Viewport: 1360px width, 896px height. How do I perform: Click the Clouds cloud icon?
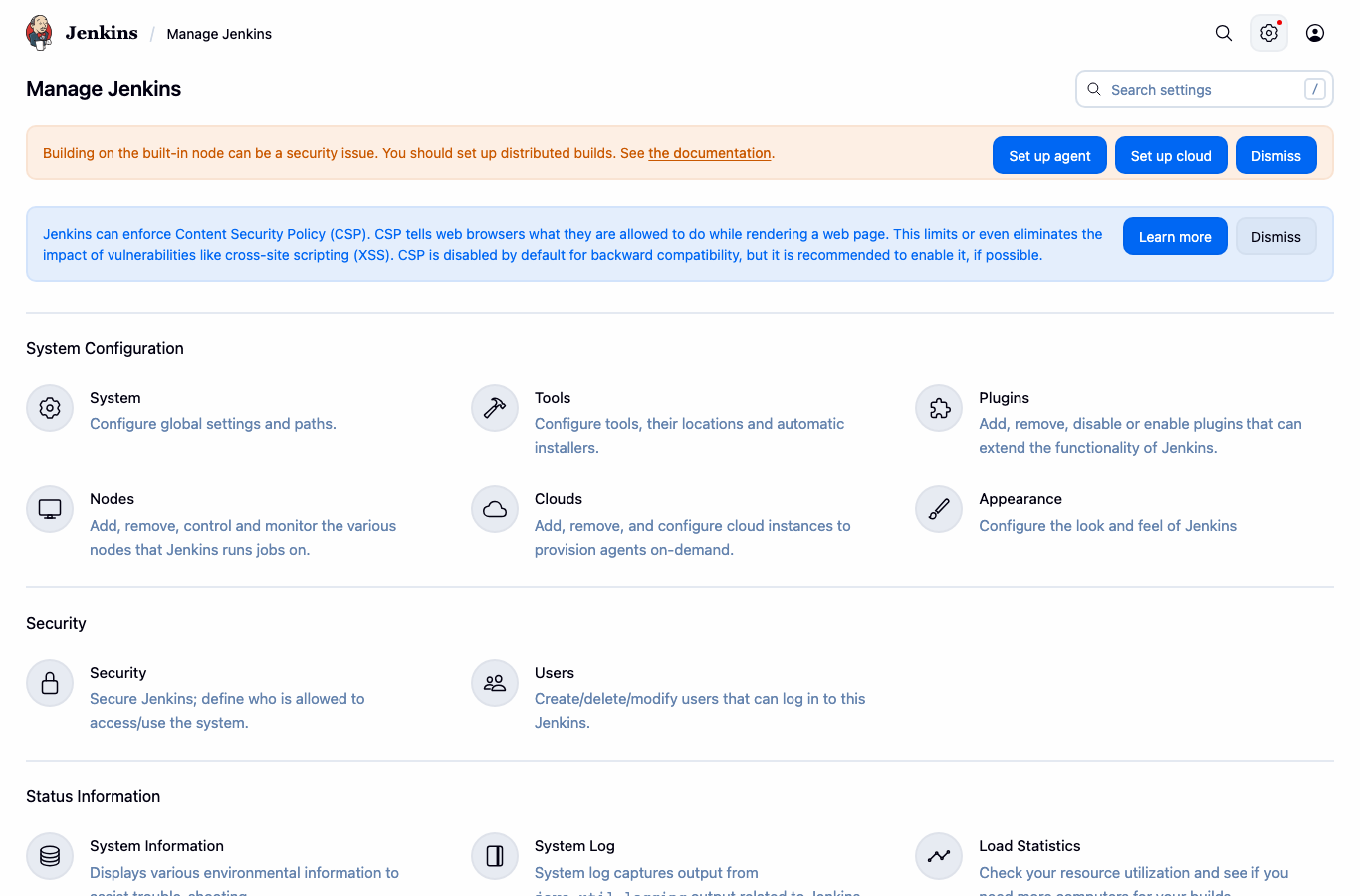click(495, 509)
